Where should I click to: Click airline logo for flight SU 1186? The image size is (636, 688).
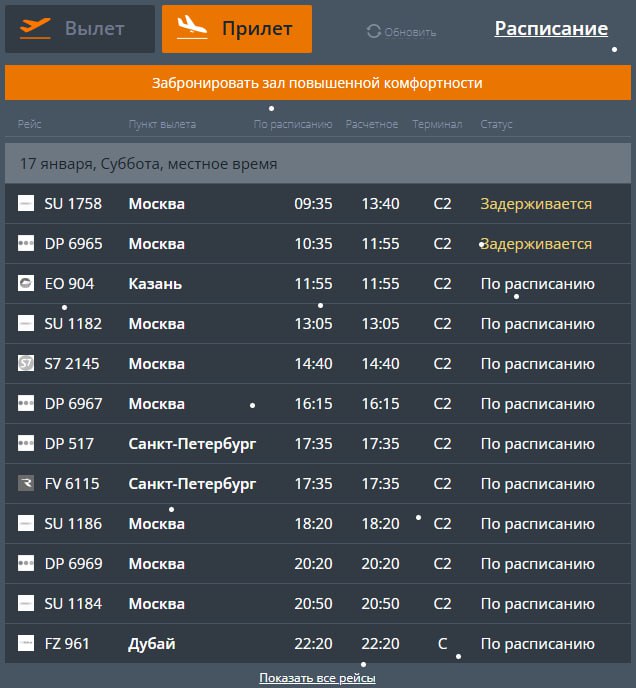(26, 524)
